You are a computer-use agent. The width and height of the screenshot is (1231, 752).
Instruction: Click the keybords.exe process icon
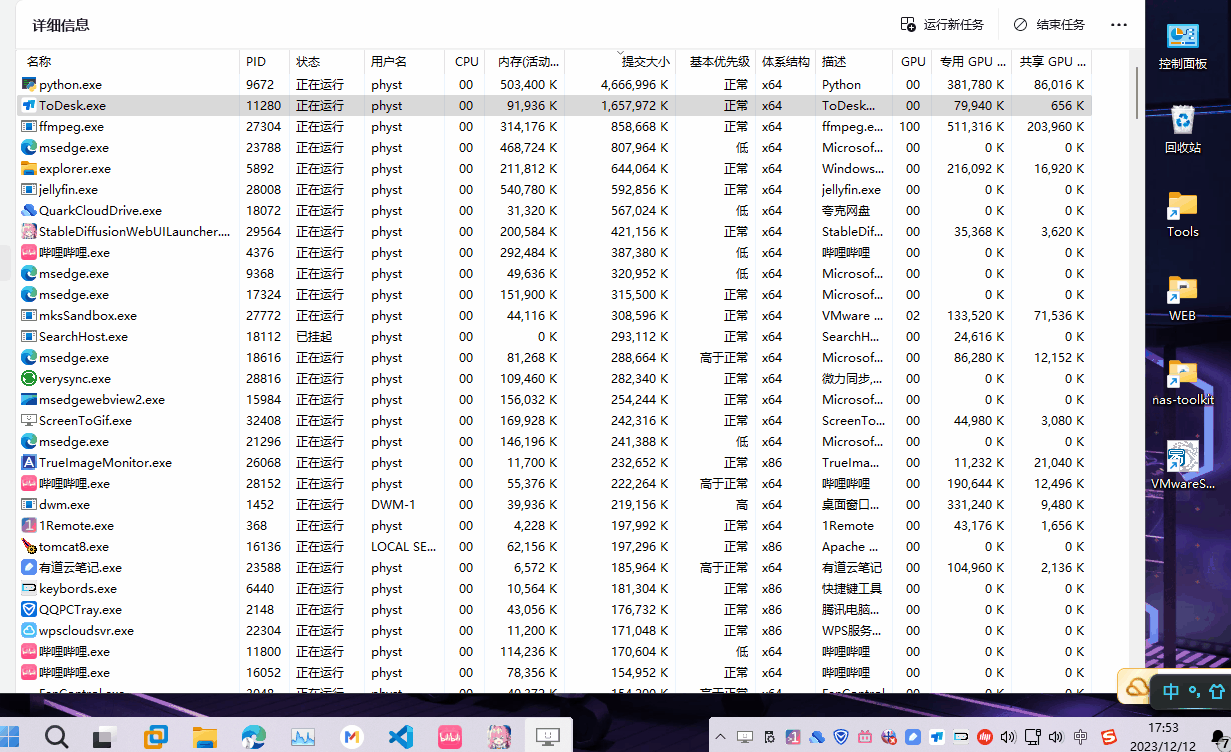pos(29,589)
